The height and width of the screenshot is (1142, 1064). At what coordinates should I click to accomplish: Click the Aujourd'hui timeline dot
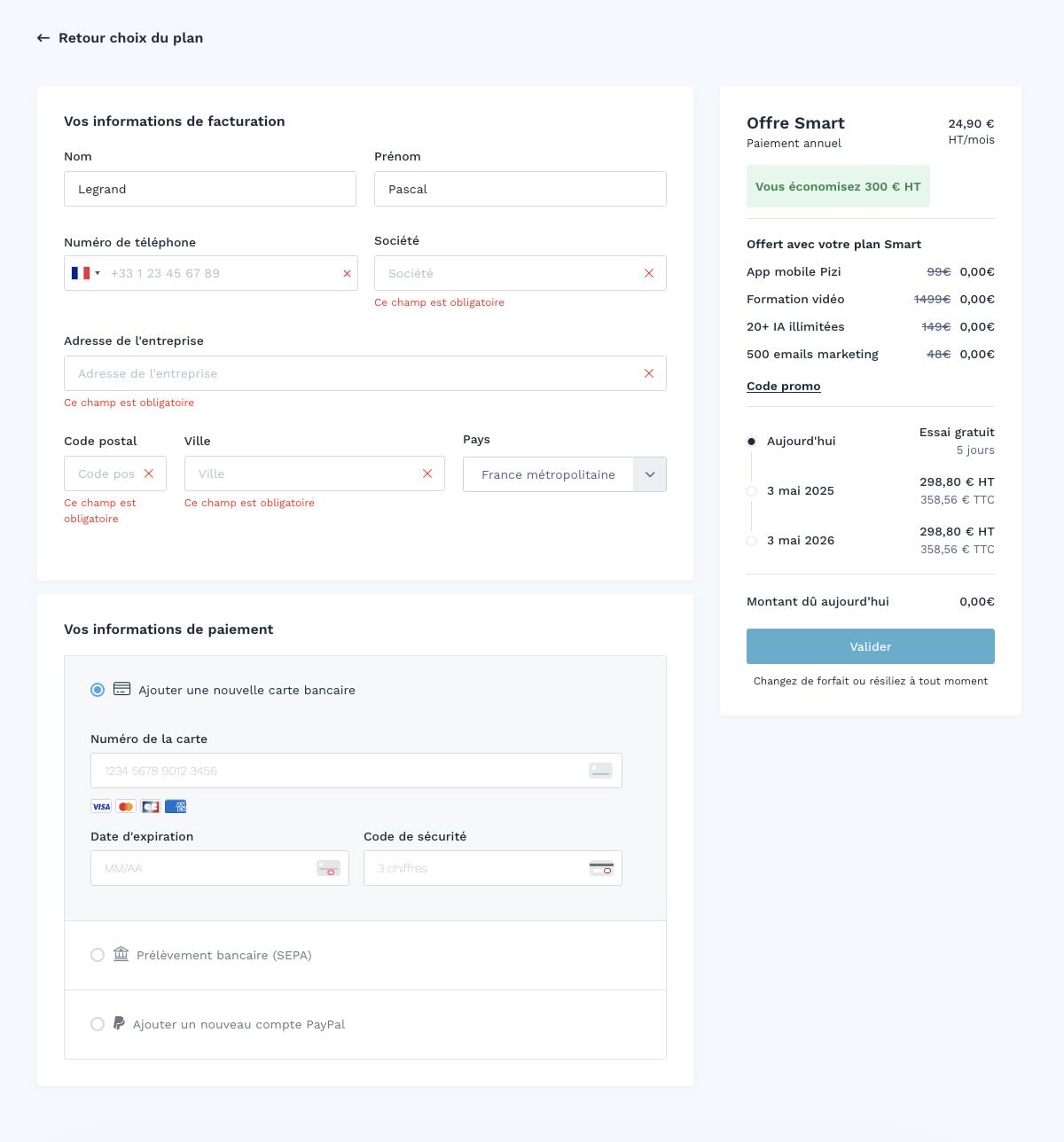(752, 442)
